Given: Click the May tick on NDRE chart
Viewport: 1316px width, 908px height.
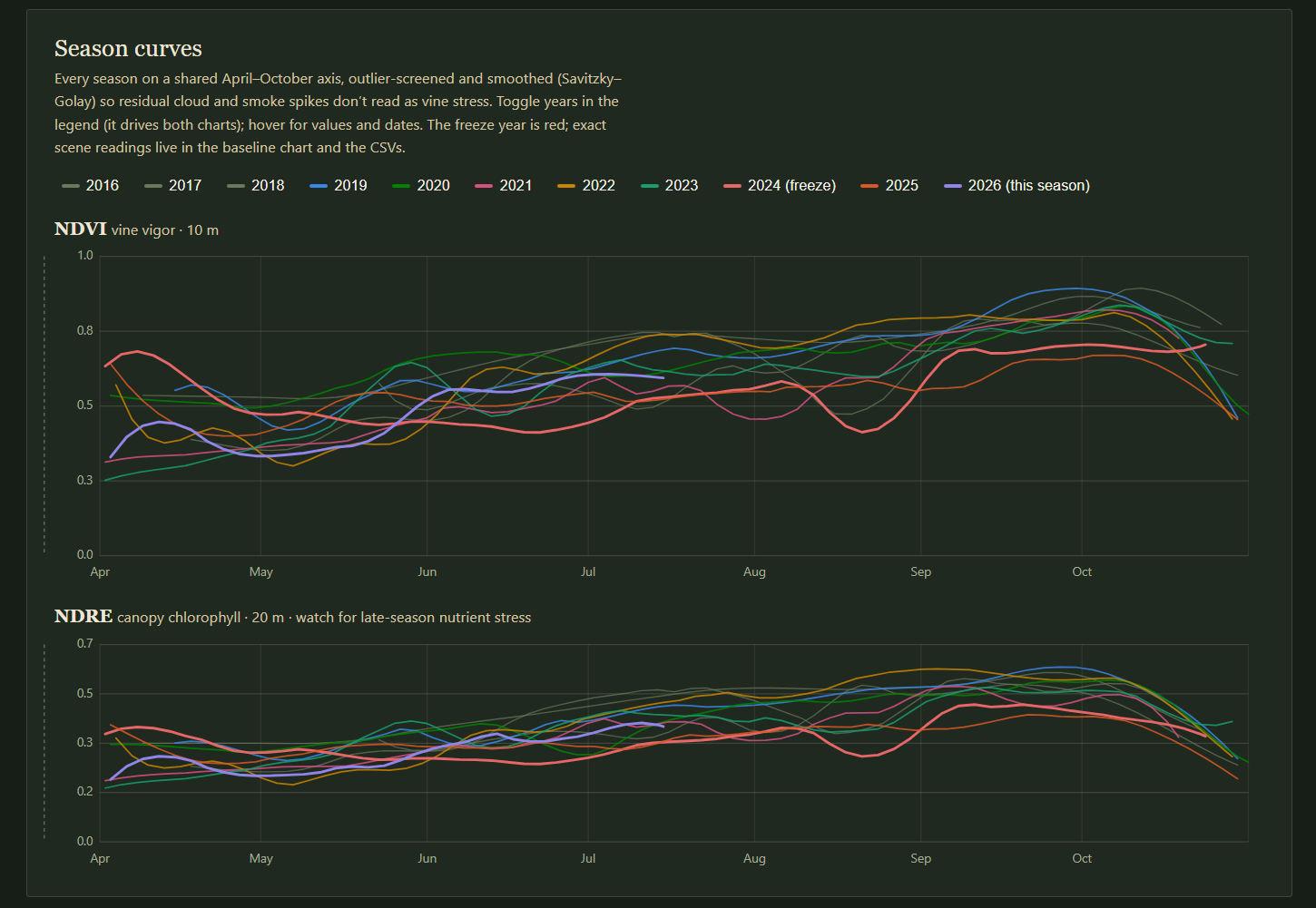Looking at the screenshot, I should (x=261, y=859).
